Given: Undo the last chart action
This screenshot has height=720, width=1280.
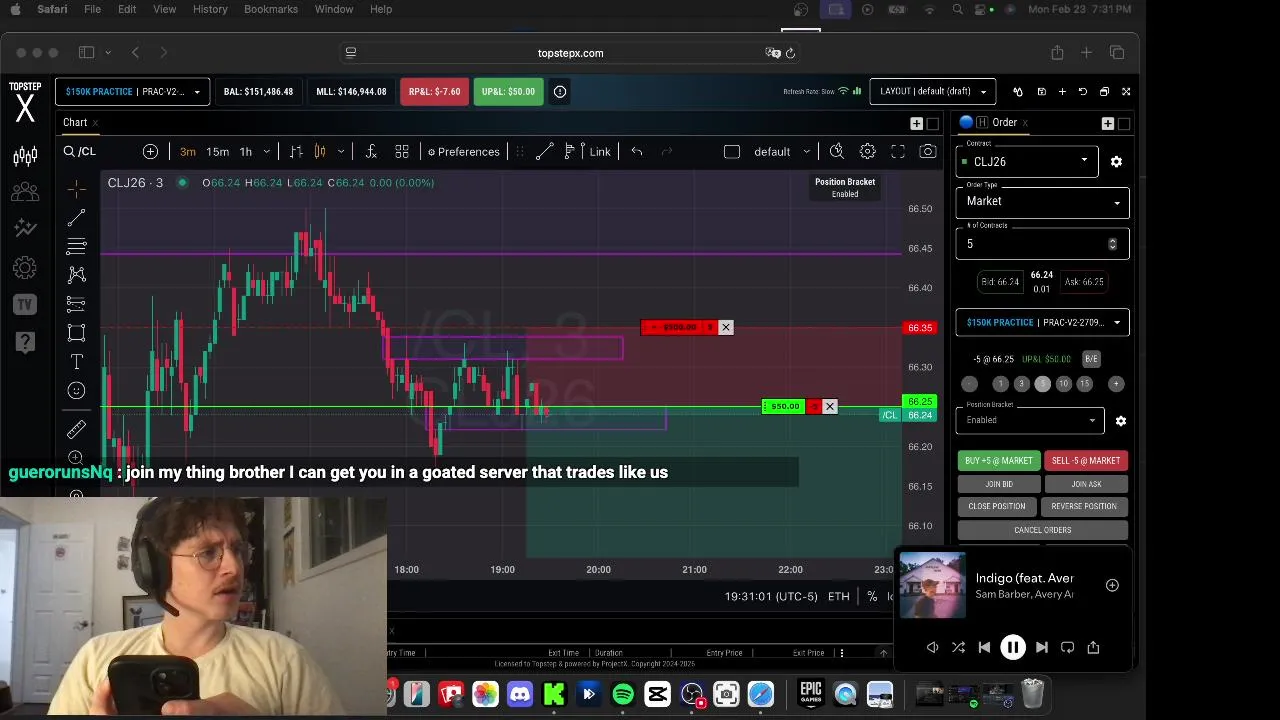Looking at the screenshot, I should [637, 151].
